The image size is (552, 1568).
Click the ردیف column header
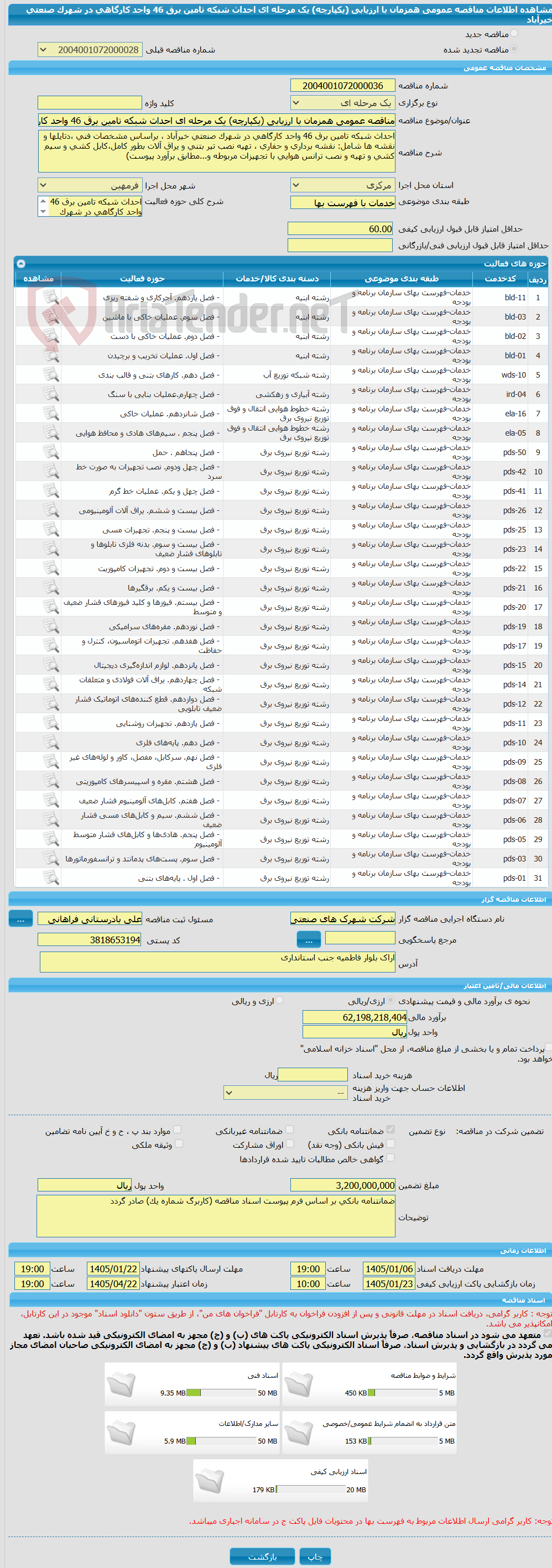click(x=538, y=279)
